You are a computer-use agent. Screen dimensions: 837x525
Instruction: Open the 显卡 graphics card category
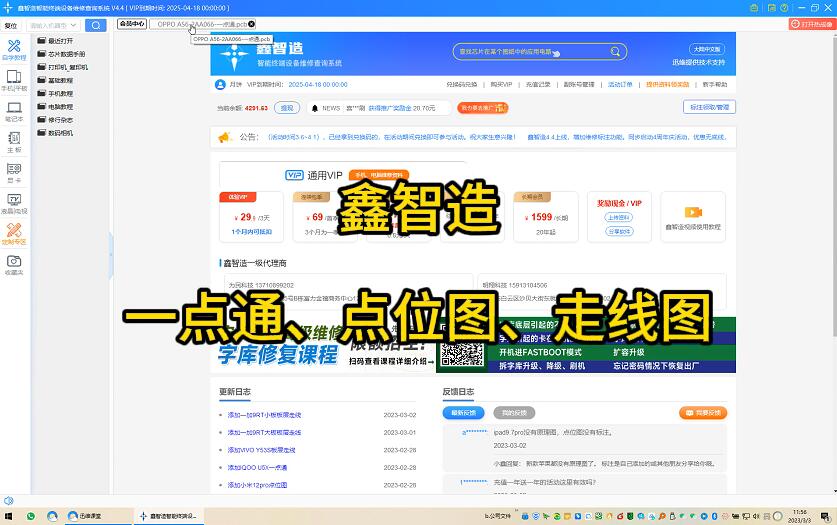tap(14, 172)
